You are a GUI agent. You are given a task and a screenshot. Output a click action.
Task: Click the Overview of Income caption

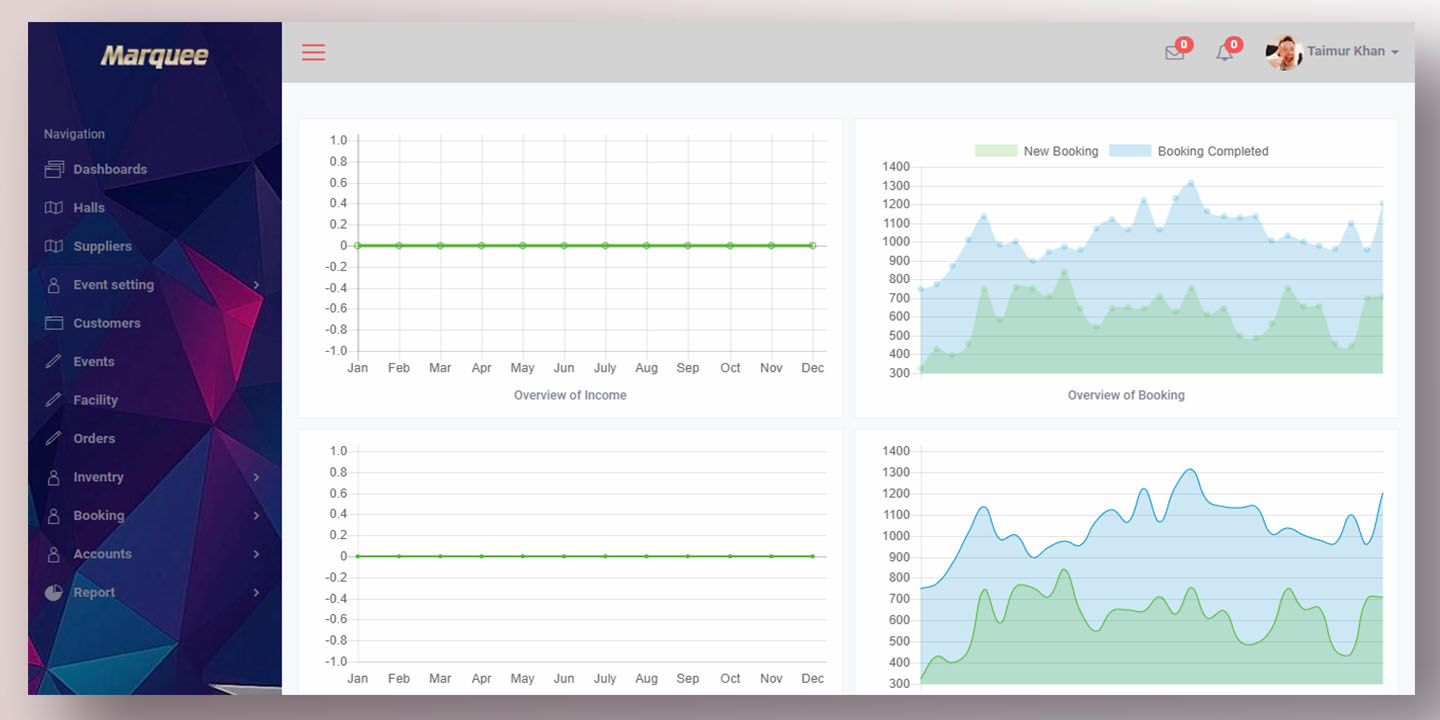coord(570,395)
